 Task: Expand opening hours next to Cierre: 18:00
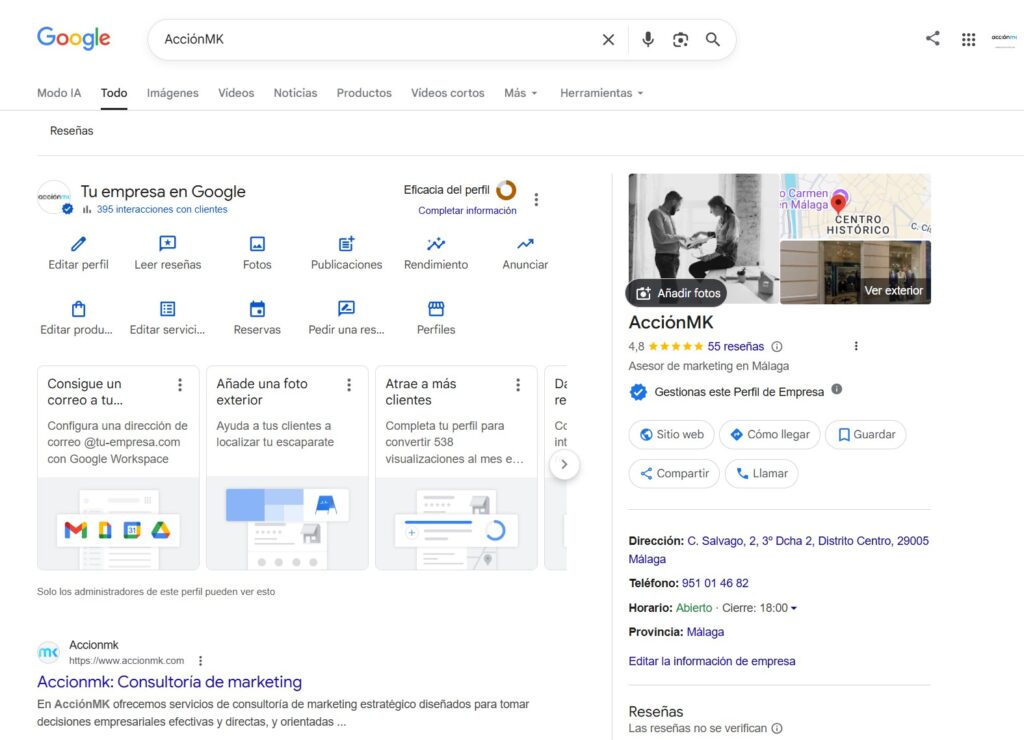point(794,608)
